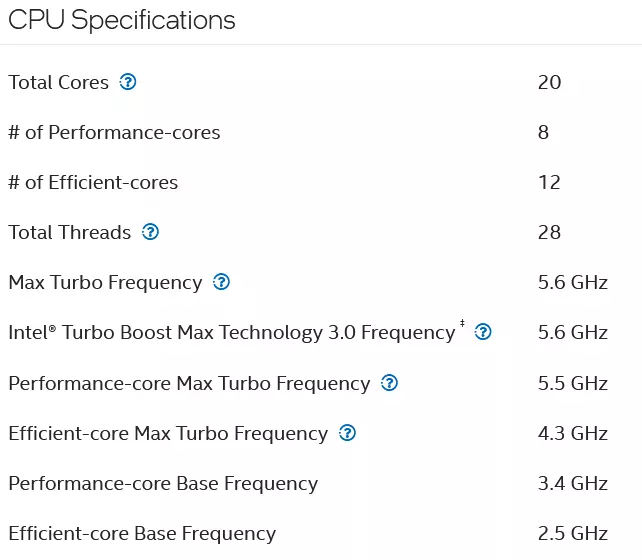The image size is (642, 560).
Task: Click the CPU Specifications heading
Action: 122,20
